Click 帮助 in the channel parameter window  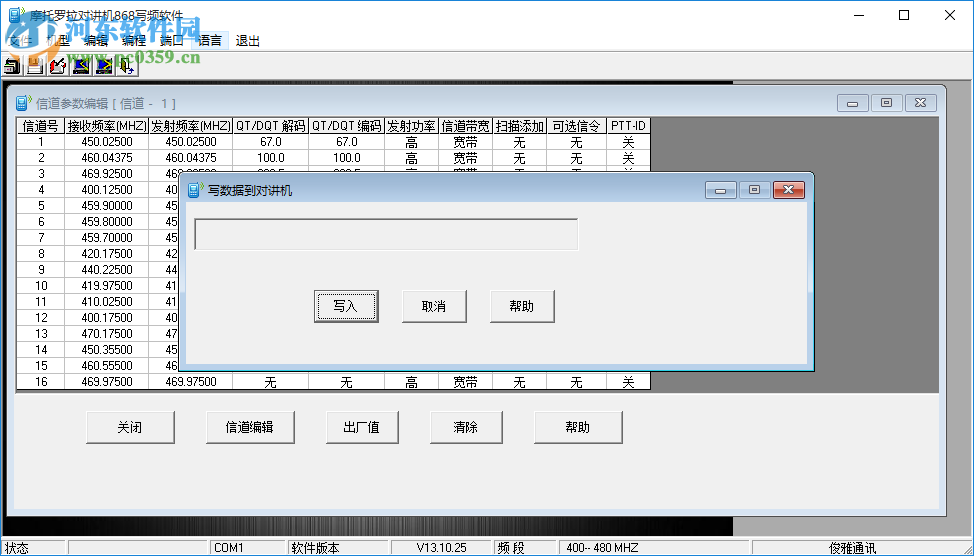tap(578, 427)
